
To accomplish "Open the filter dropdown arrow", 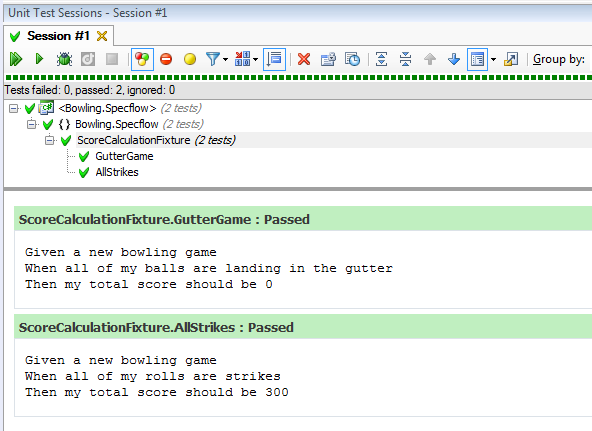I will (225, 60).
